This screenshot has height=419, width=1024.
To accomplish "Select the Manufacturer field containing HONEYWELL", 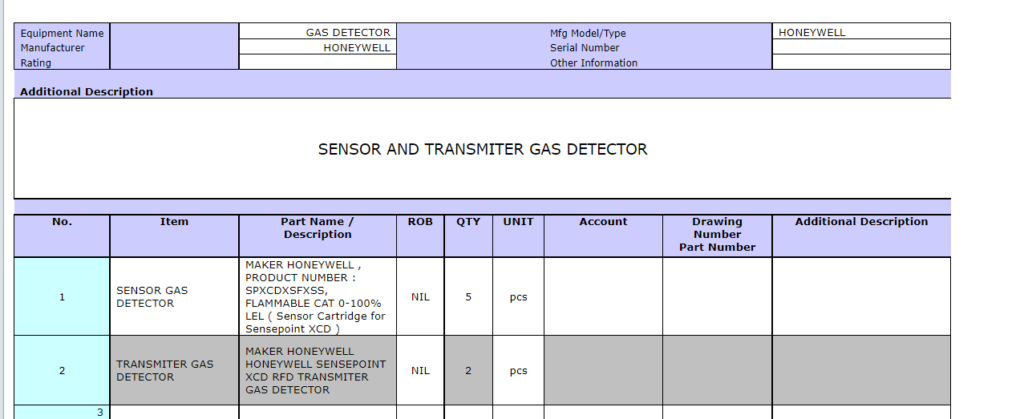I will click(x=318, y=47).
